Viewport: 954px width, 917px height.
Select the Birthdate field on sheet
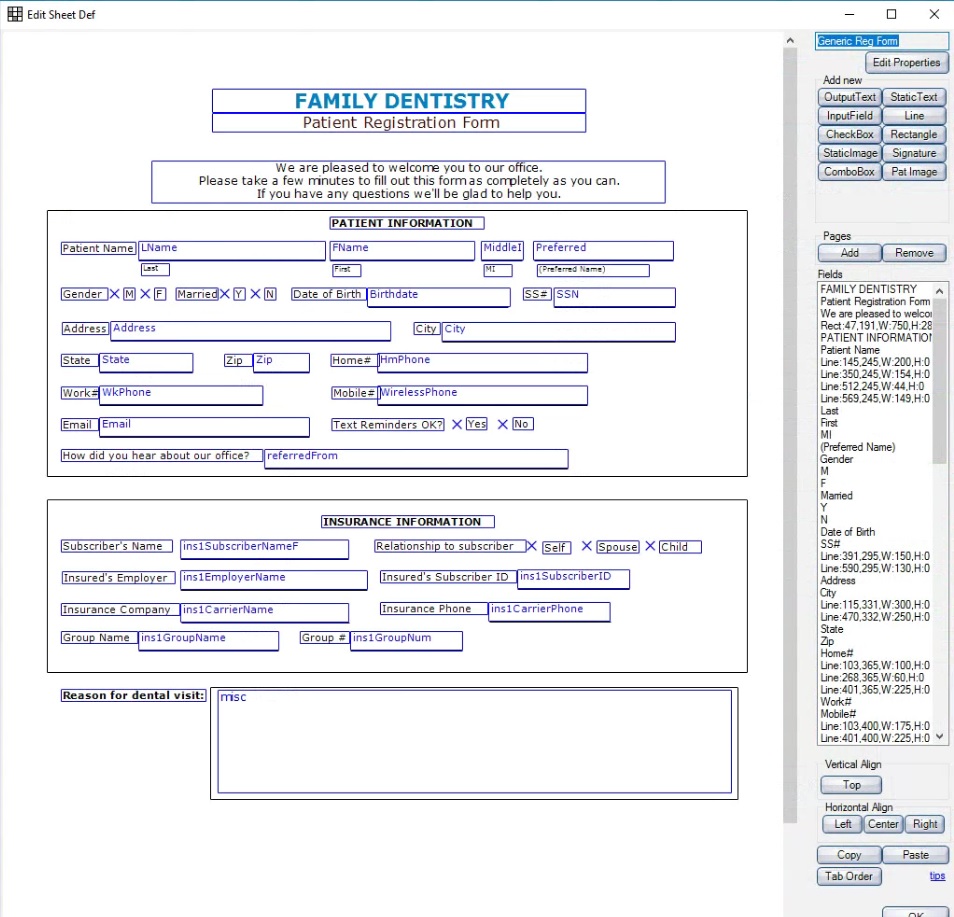[439, 298]
